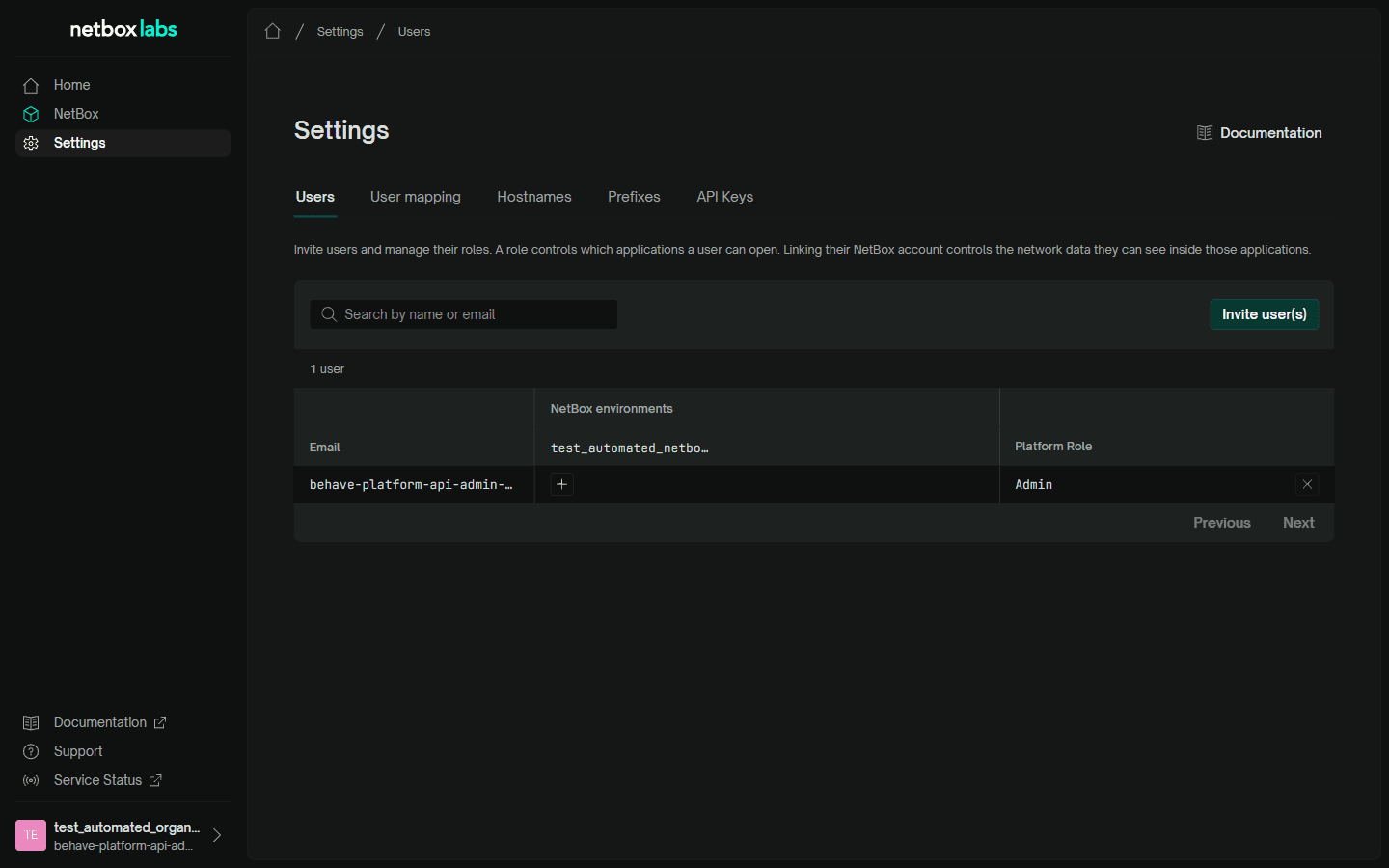
Task: Open NetBox in the sidebar
Action: click(123, 114)
